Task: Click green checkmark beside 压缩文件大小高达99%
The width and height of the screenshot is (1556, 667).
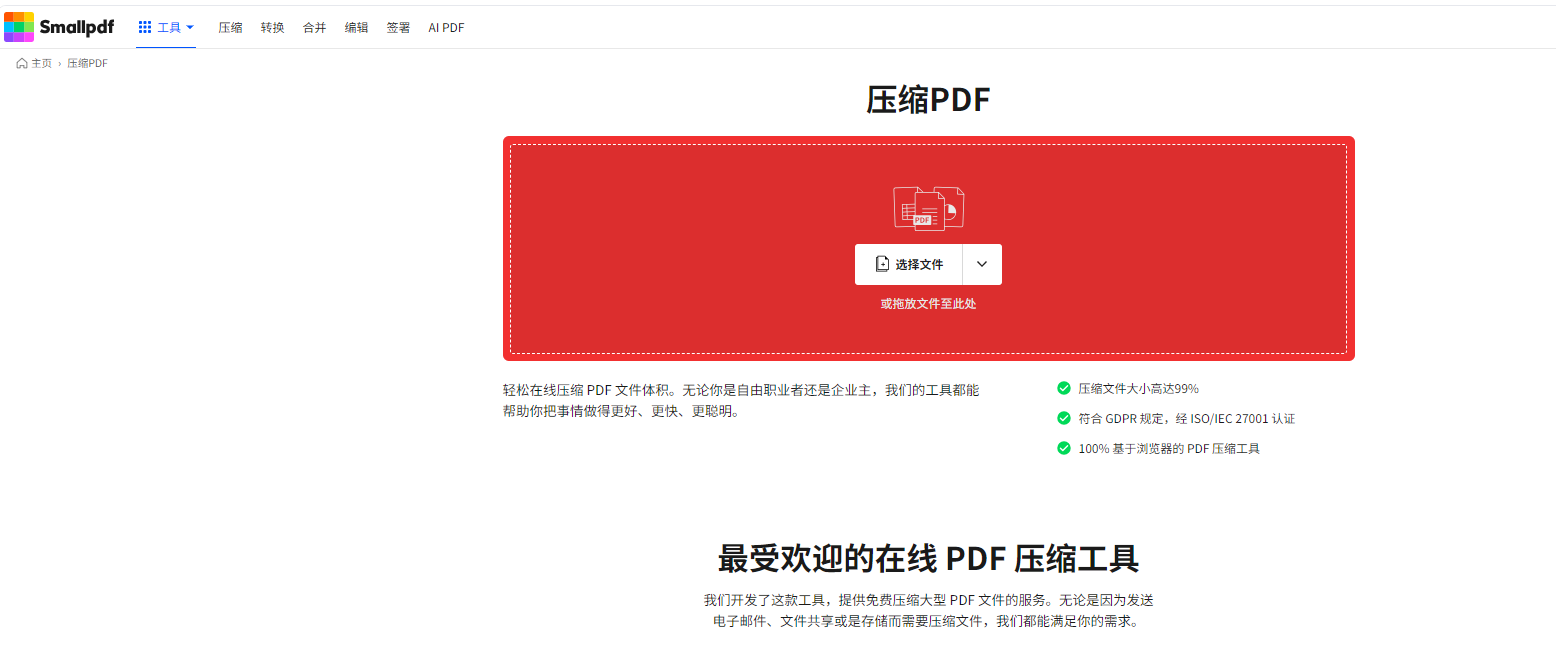Action: coord(1064,388)
